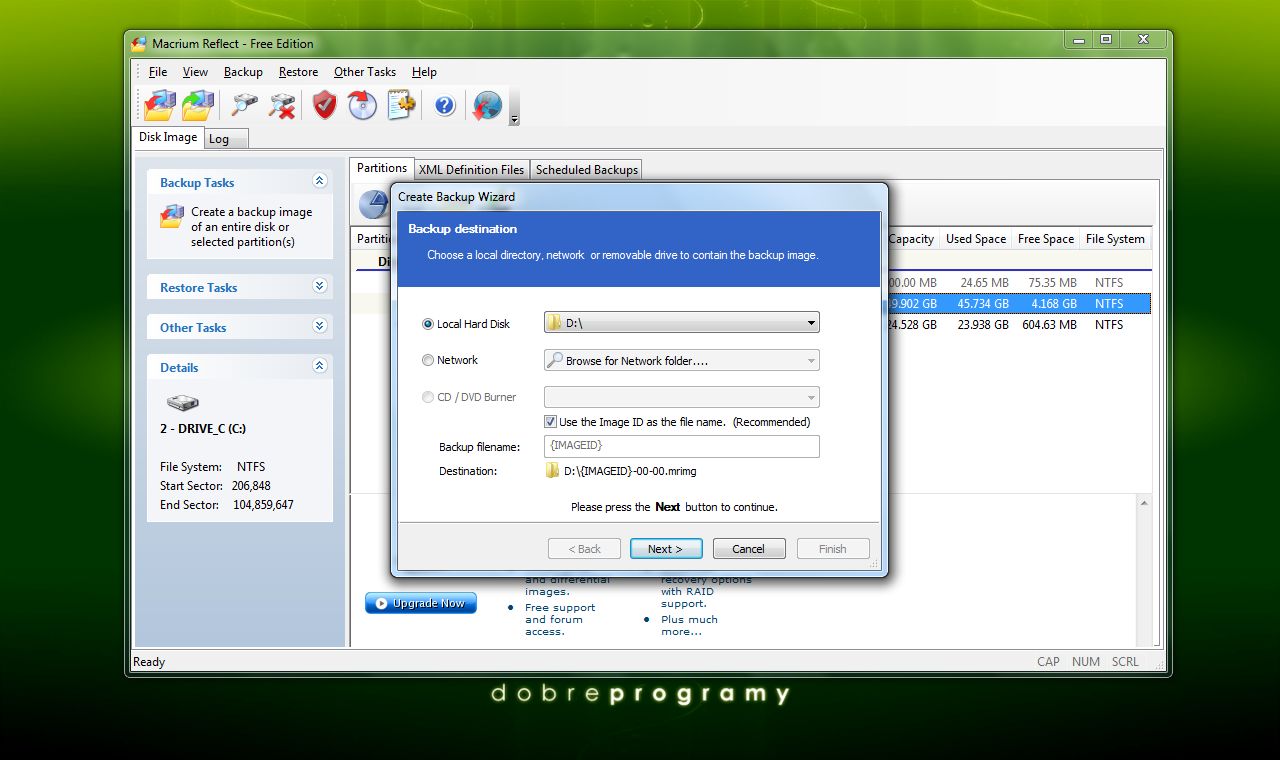
Task: Click the Free Space column header
Action: click(1045, 239)
